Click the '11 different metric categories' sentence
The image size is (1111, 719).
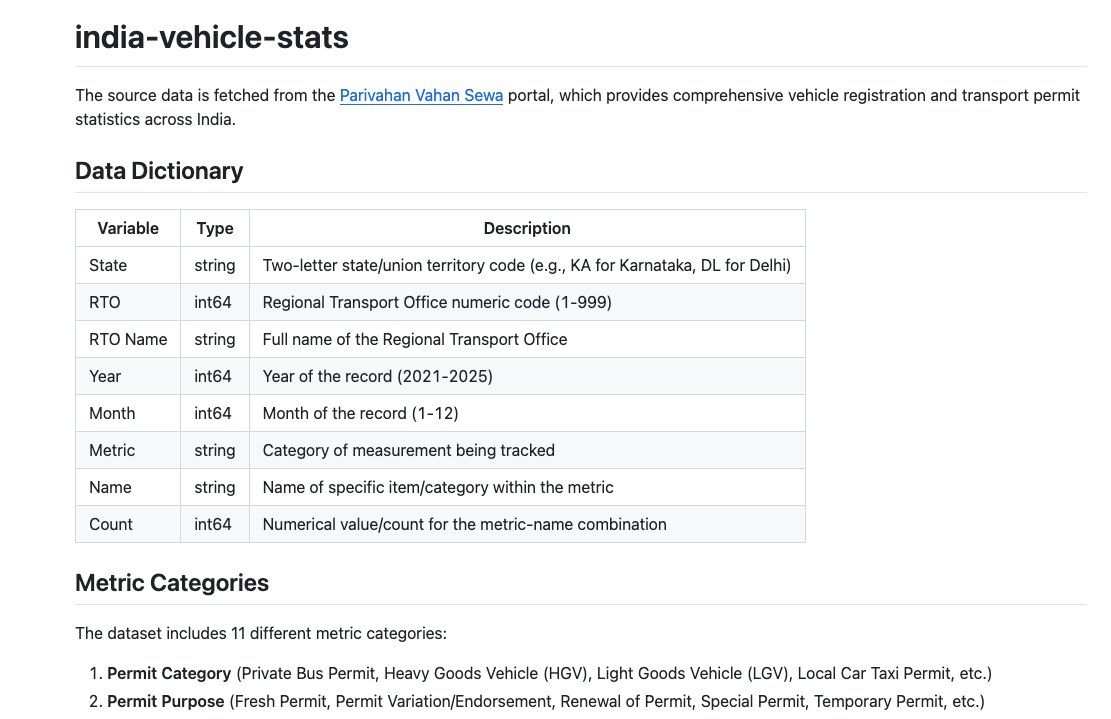point(261,633)
